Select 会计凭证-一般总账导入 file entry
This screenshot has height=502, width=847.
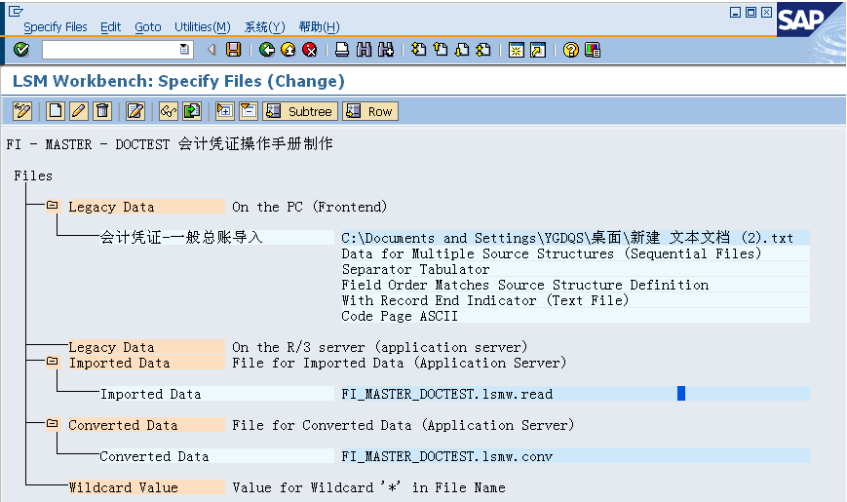[x=216, y=237]
